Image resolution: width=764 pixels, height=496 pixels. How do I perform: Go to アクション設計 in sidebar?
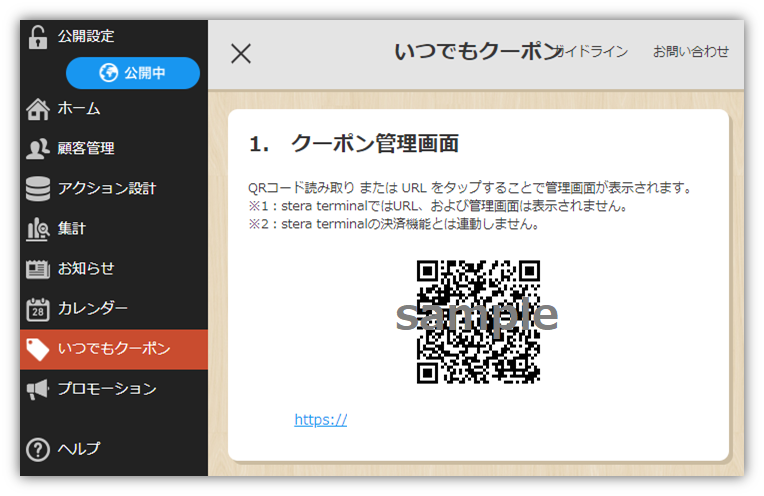(114, 189)
